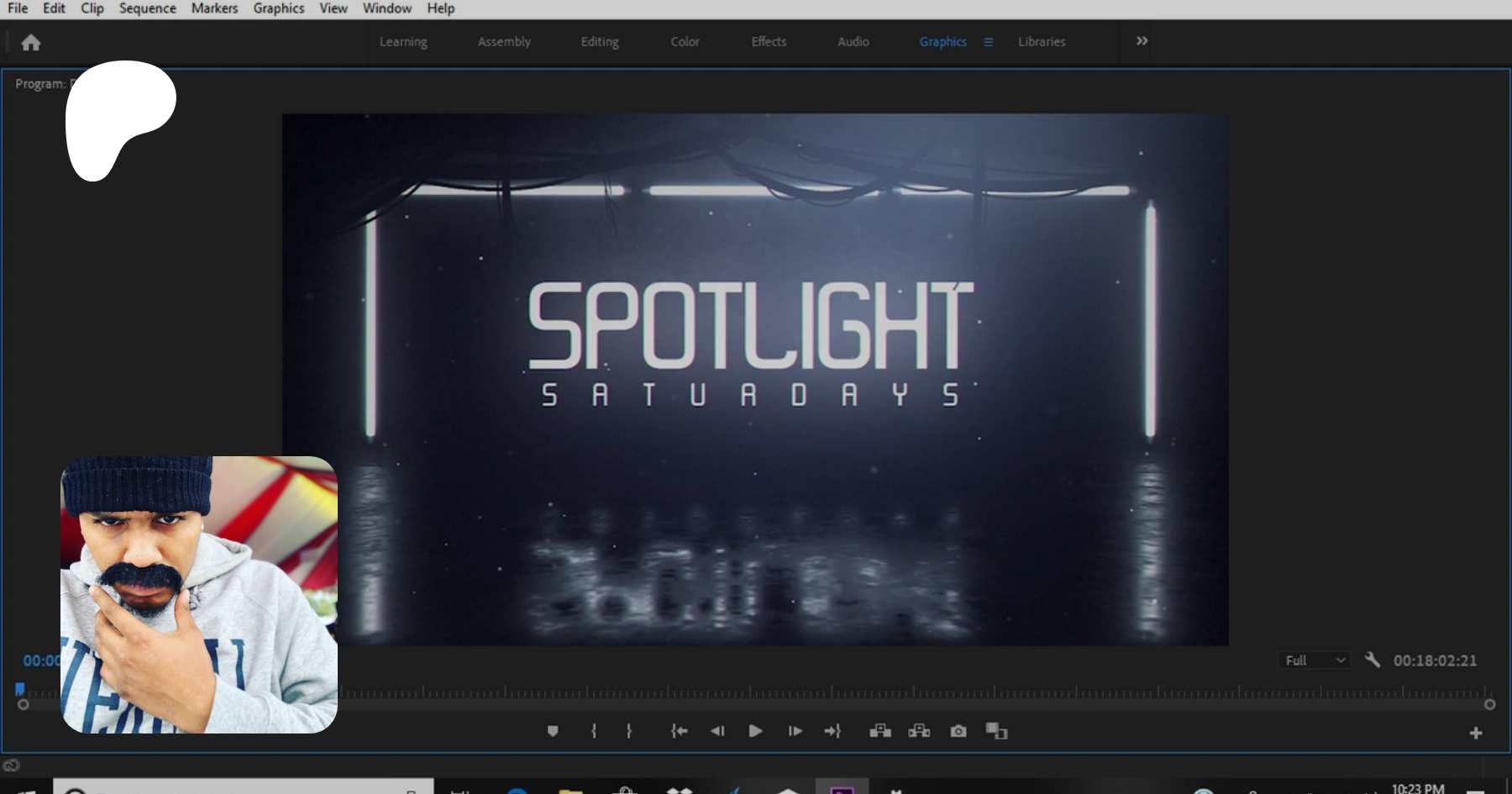Click the Mark Out button

point(629,731)
